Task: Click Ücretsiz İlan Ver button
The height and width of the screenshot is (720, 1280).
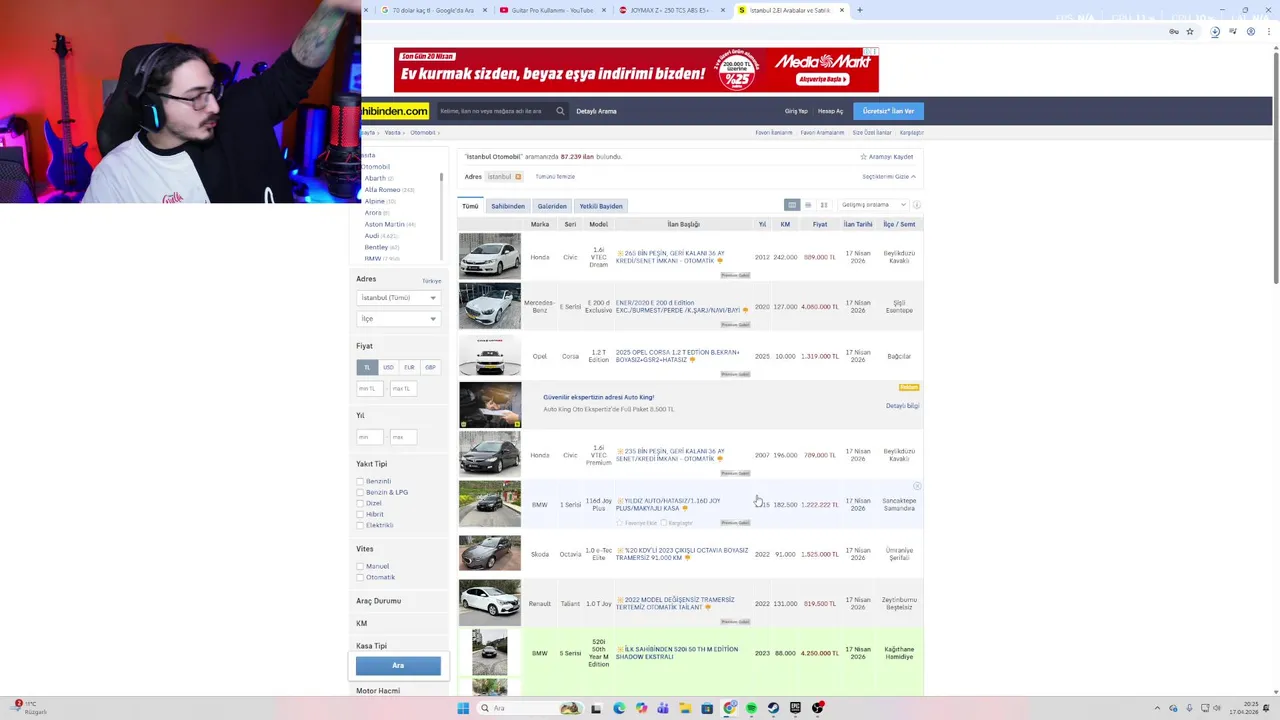Action: pos(888,111)
